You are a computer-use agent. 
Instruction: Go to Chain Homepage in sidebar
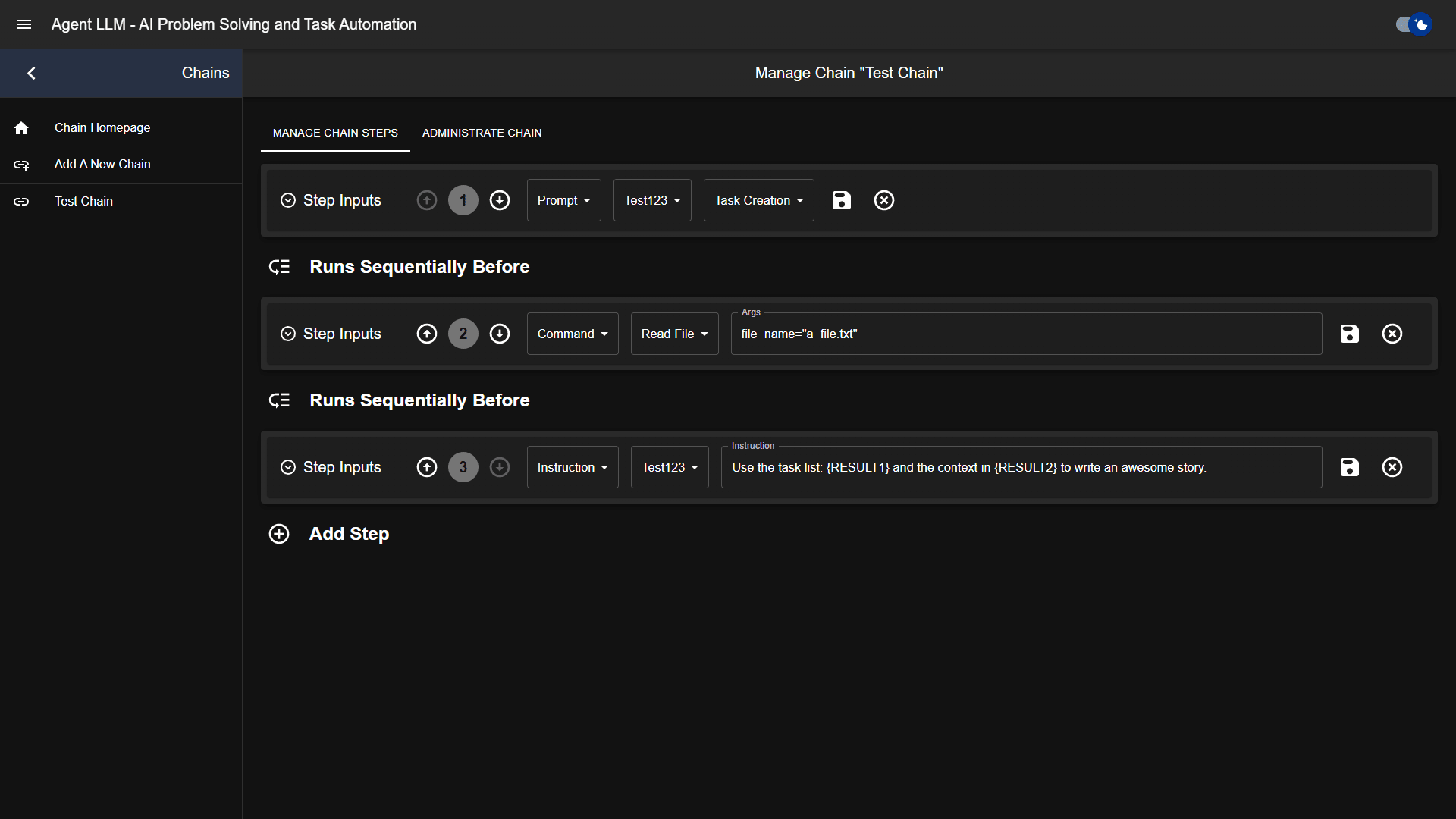click(102, 127)
